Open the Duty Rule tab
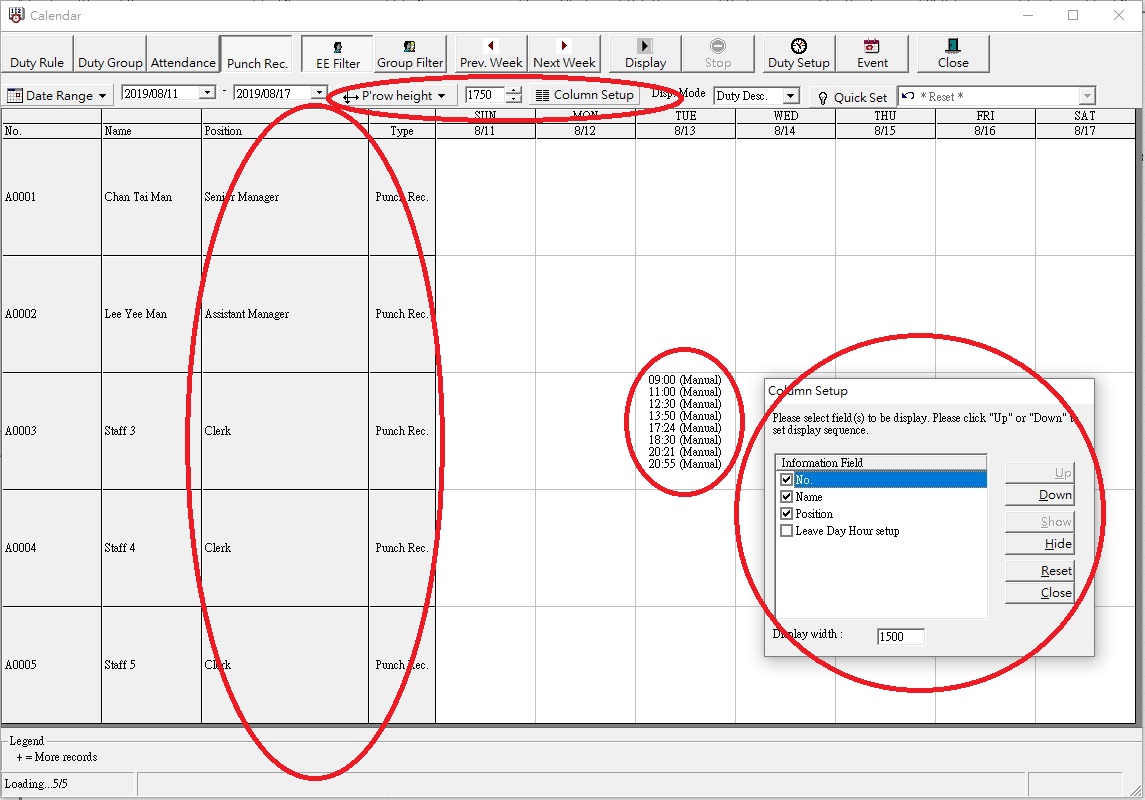Viewport: 1145px width, 800px height. pos(37,55)
